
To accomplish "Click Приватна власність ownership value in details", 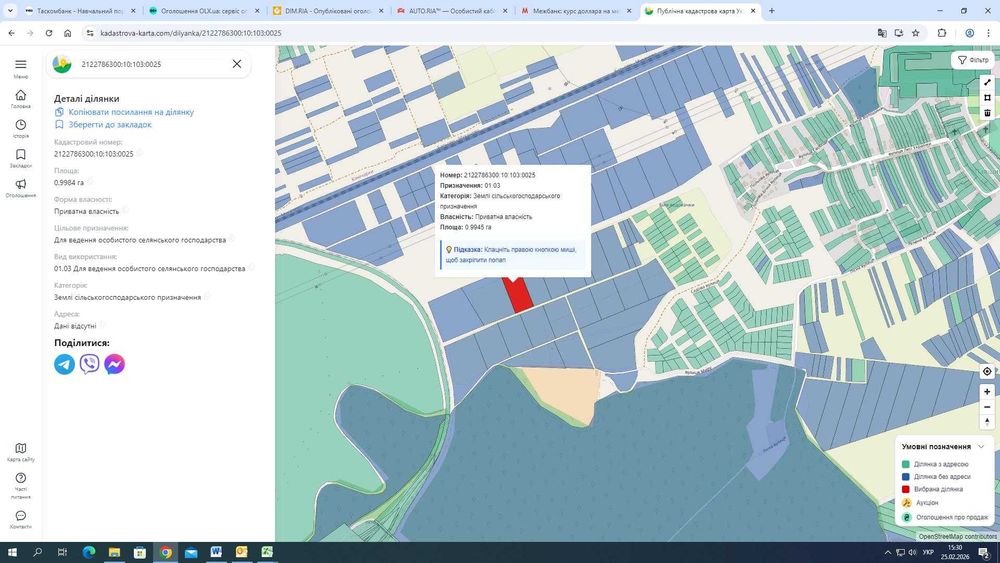I will 86,212.
